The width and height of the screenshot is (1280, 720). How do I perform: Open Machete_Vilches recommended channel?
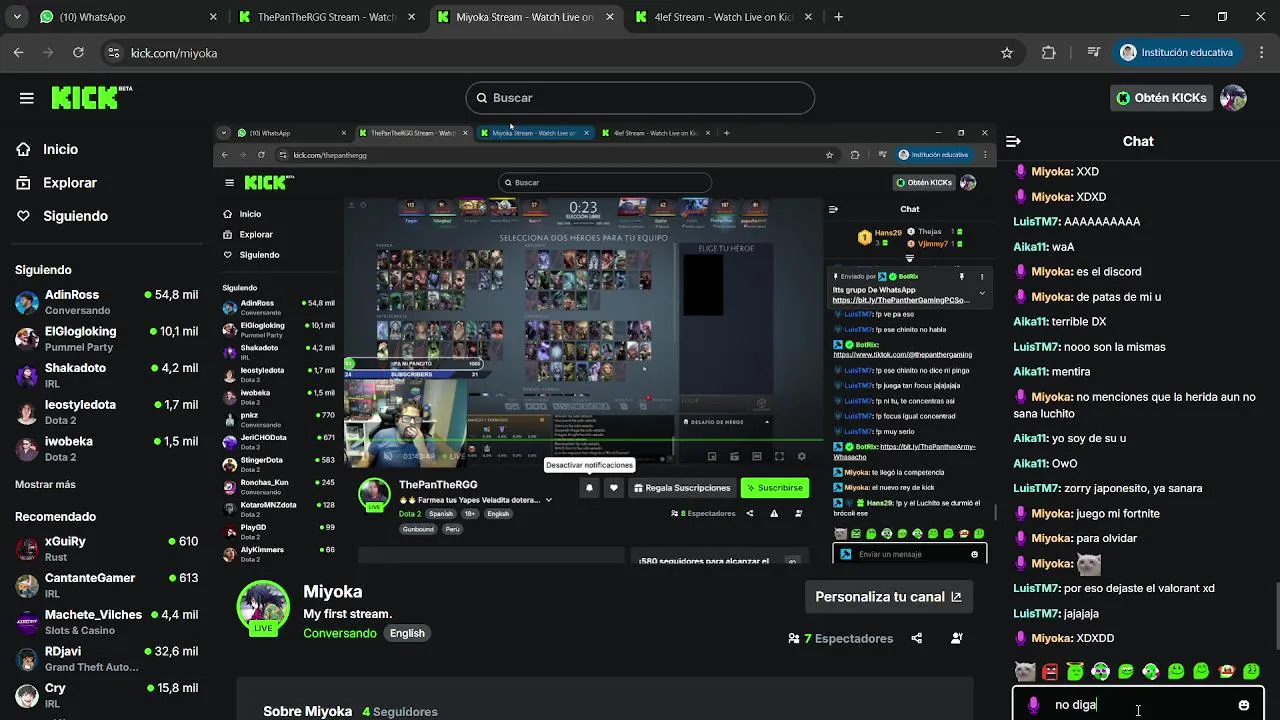(106, 621)
